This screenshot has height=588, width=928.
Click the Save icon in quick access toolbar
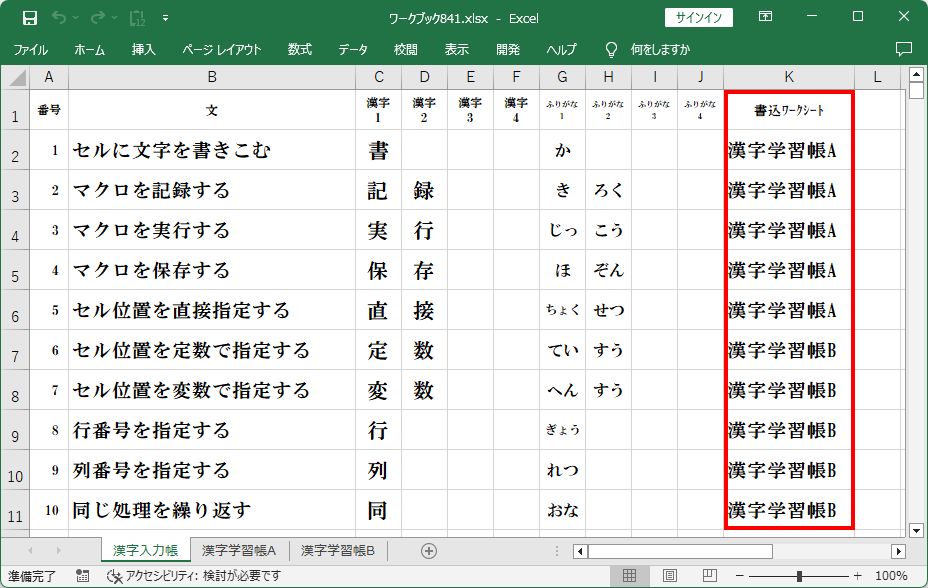pos(30,18)
